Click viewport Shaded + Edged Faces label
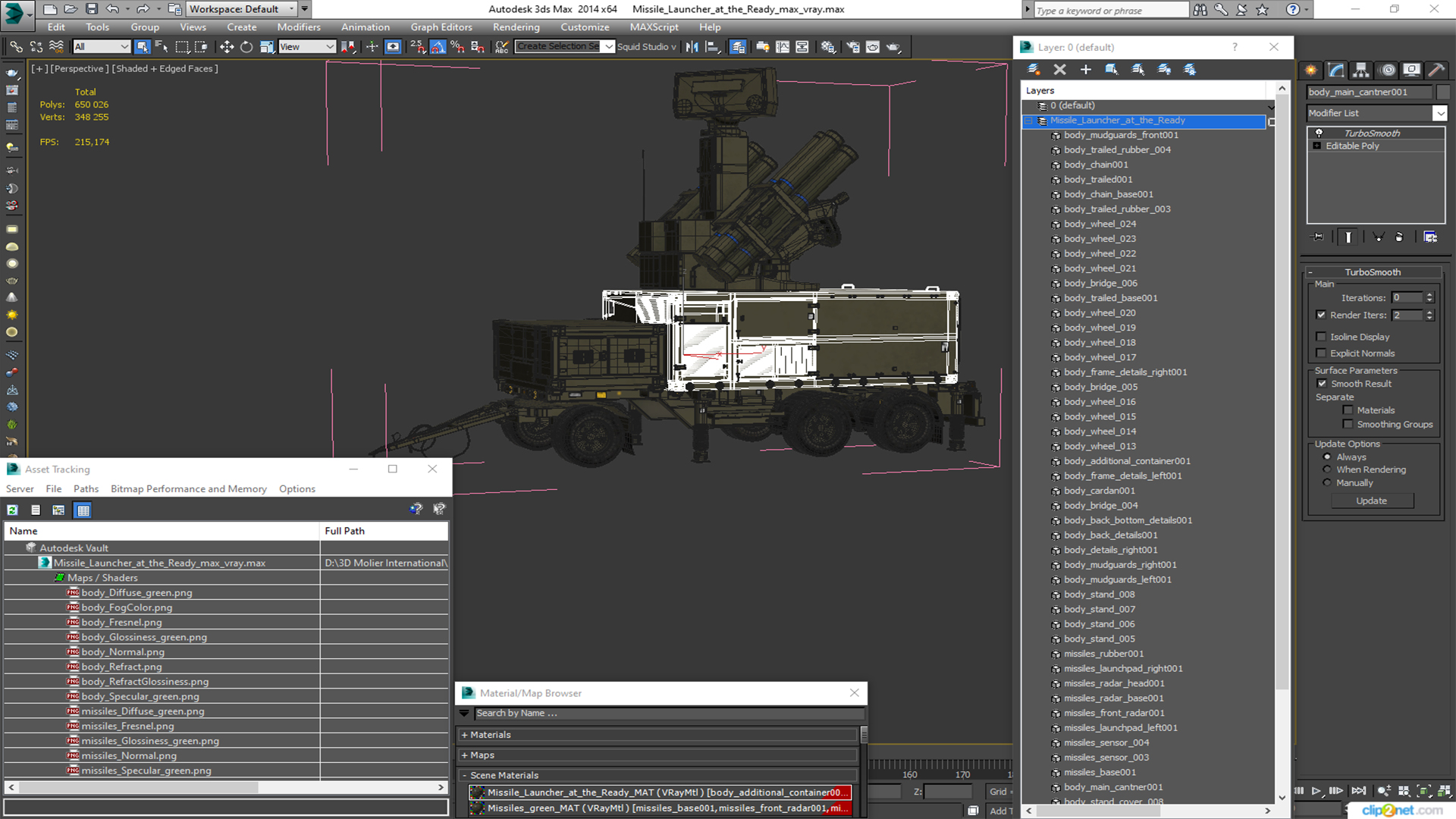 pyautogui.click(x=165, y=69)
